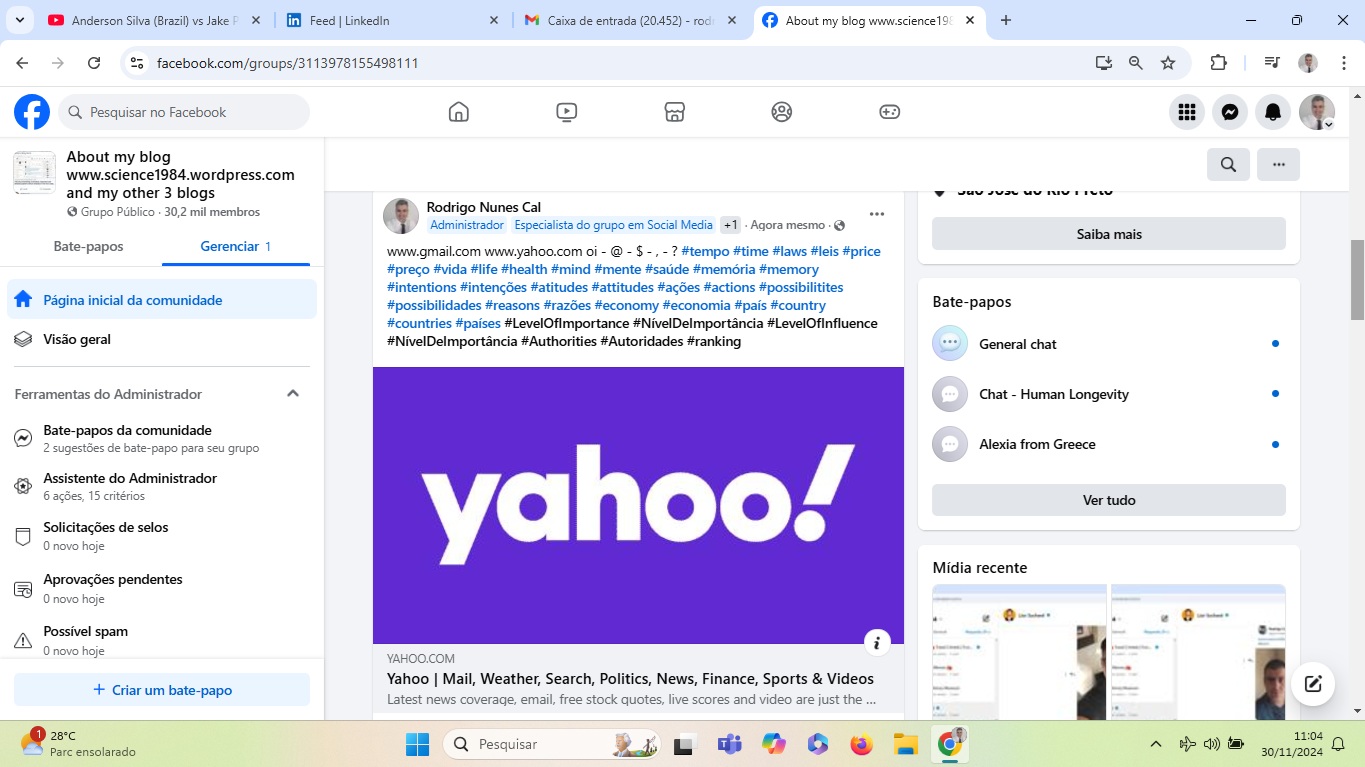Open the Gaming controller icon
Screen dimensions: 1365x767
tap(889, 112)
